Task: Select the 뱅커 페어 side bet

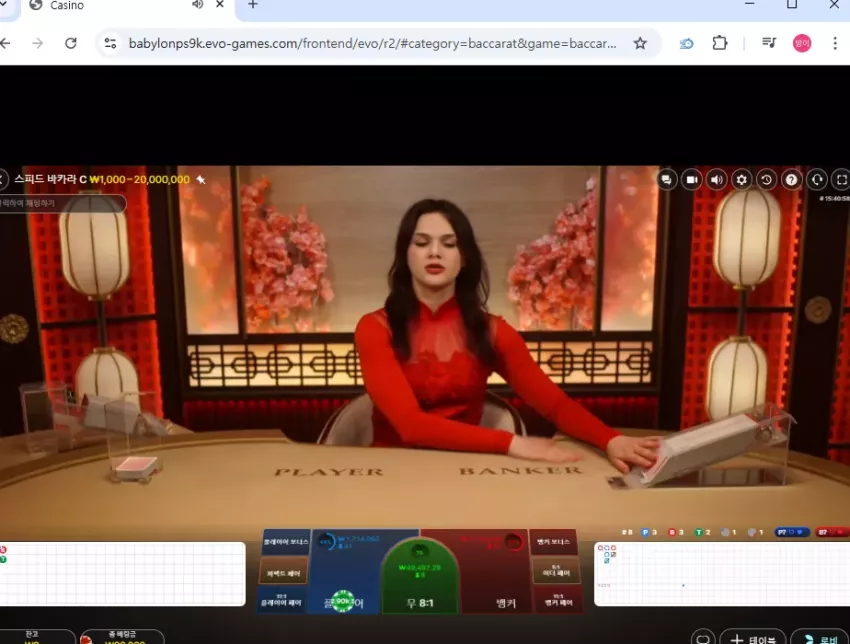Action: tap(559, 600)
